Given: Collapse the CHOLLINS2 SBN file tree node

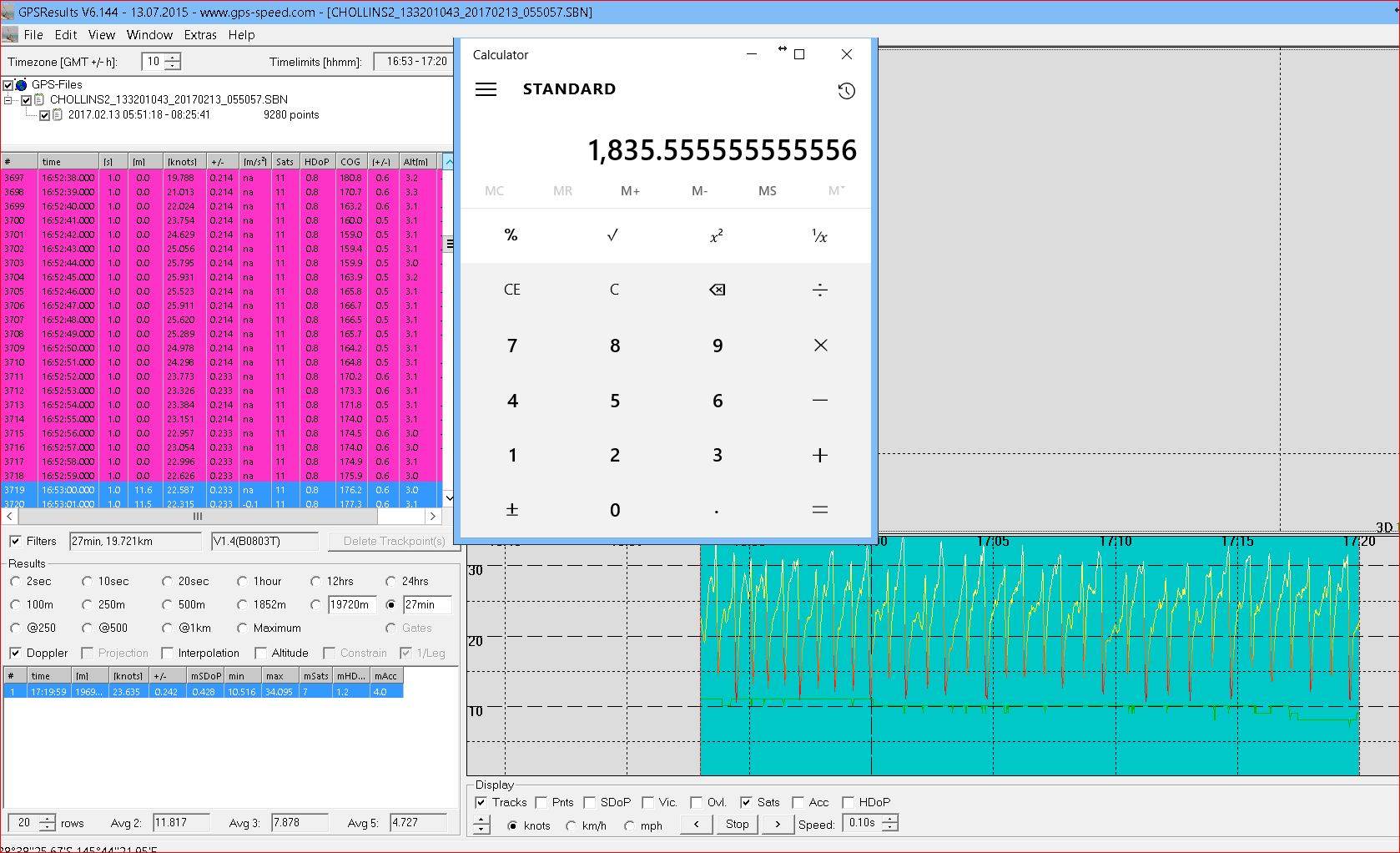Looking at the screenshot, I should coord(9,100).
